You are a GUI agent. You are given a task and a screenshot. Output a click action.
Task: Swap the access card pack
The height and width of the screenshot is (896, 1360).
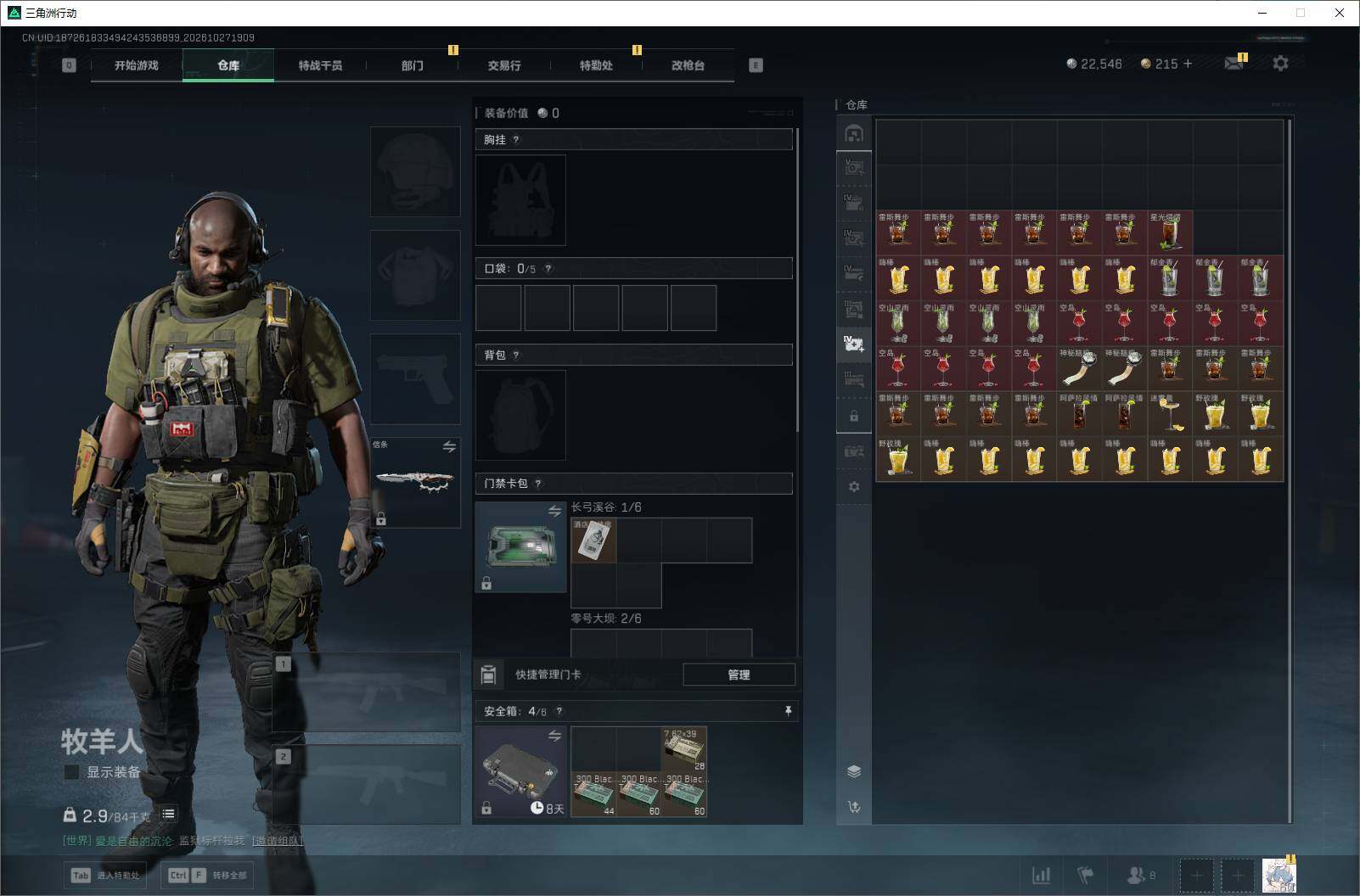click(x=554, y=511)
